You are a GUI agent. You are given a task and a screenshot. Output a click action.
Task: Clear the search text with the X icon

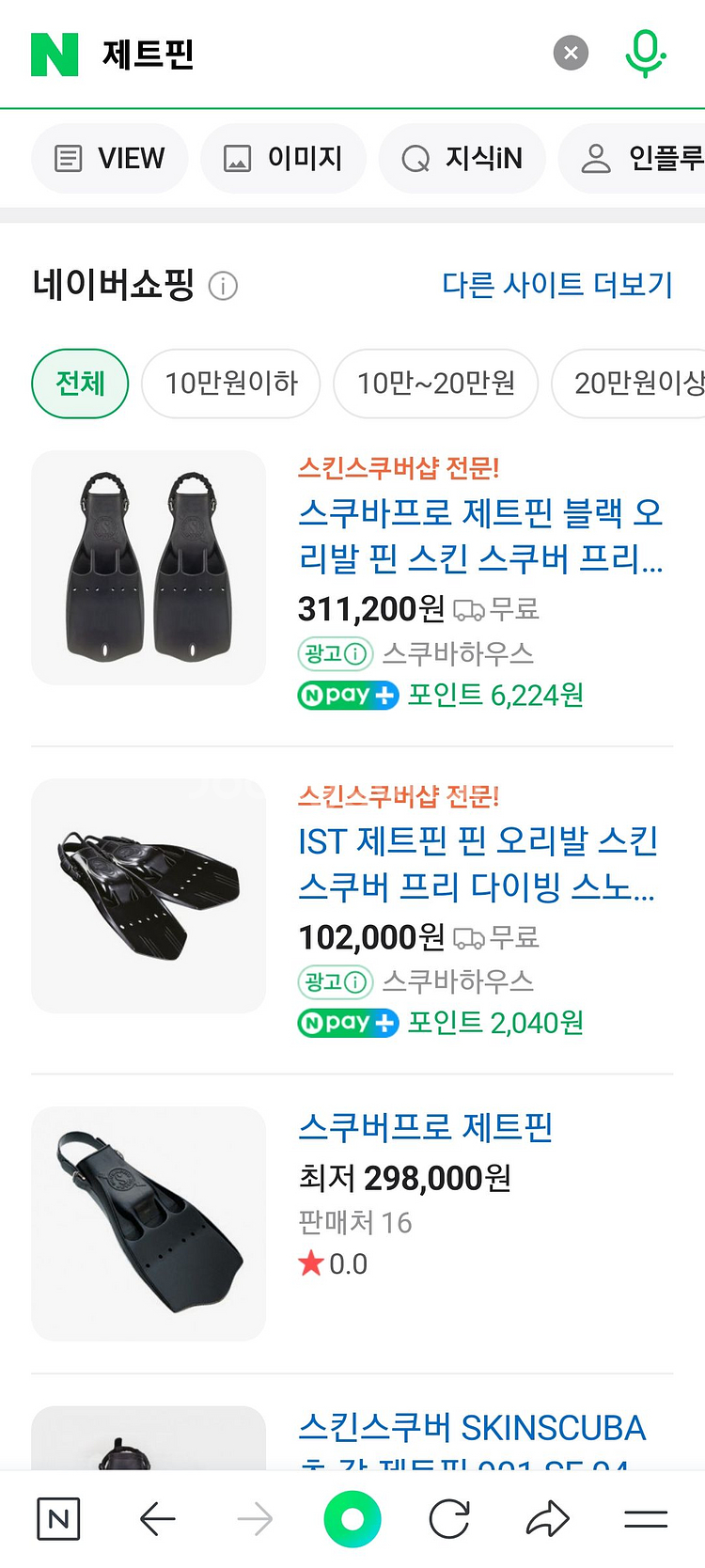571,53
